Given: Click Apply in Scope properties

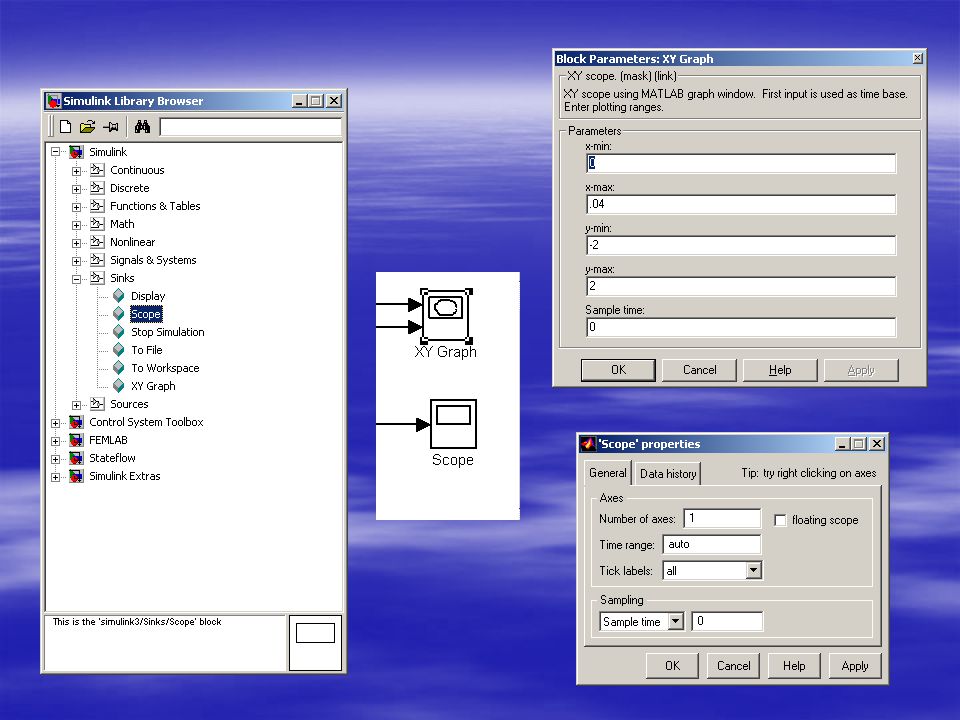Looking at the screenshot, I should (x=855, y=666).
